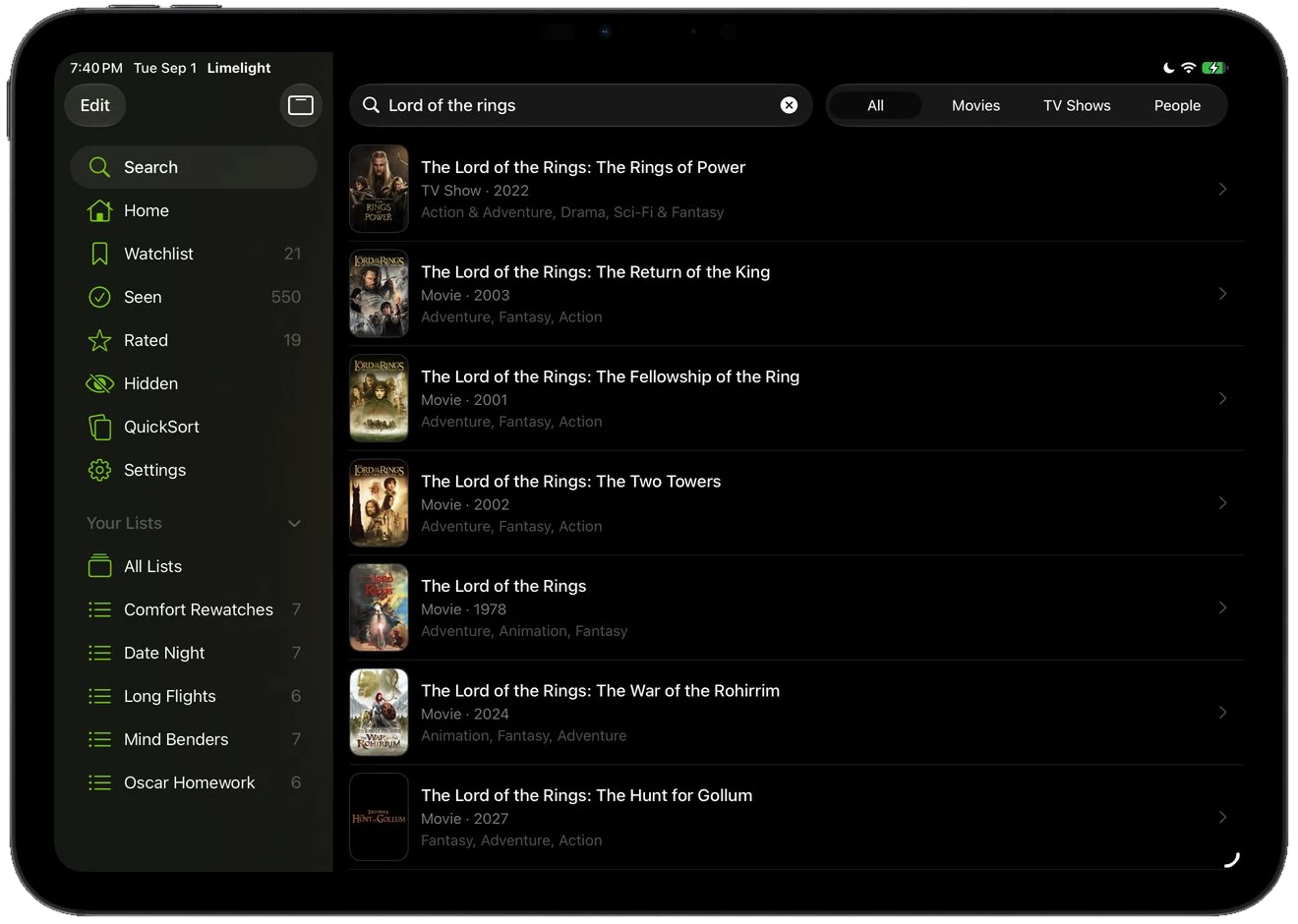Click the Watchlist bookmark icon
The height and width of the screenshot is (924, 1298).
tap(99, 254)
